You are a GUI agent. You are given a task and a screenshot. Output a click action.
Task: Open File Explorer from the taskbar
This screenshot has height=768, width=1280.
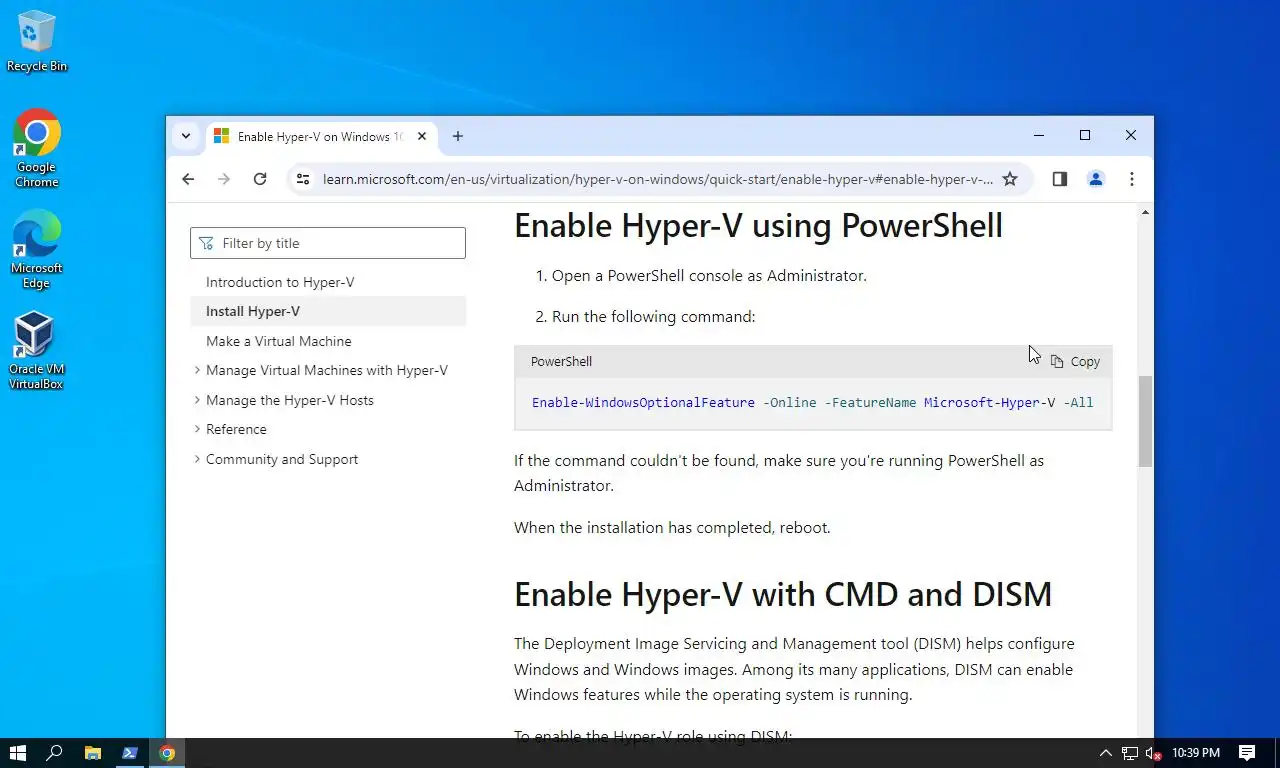(93, 753)
